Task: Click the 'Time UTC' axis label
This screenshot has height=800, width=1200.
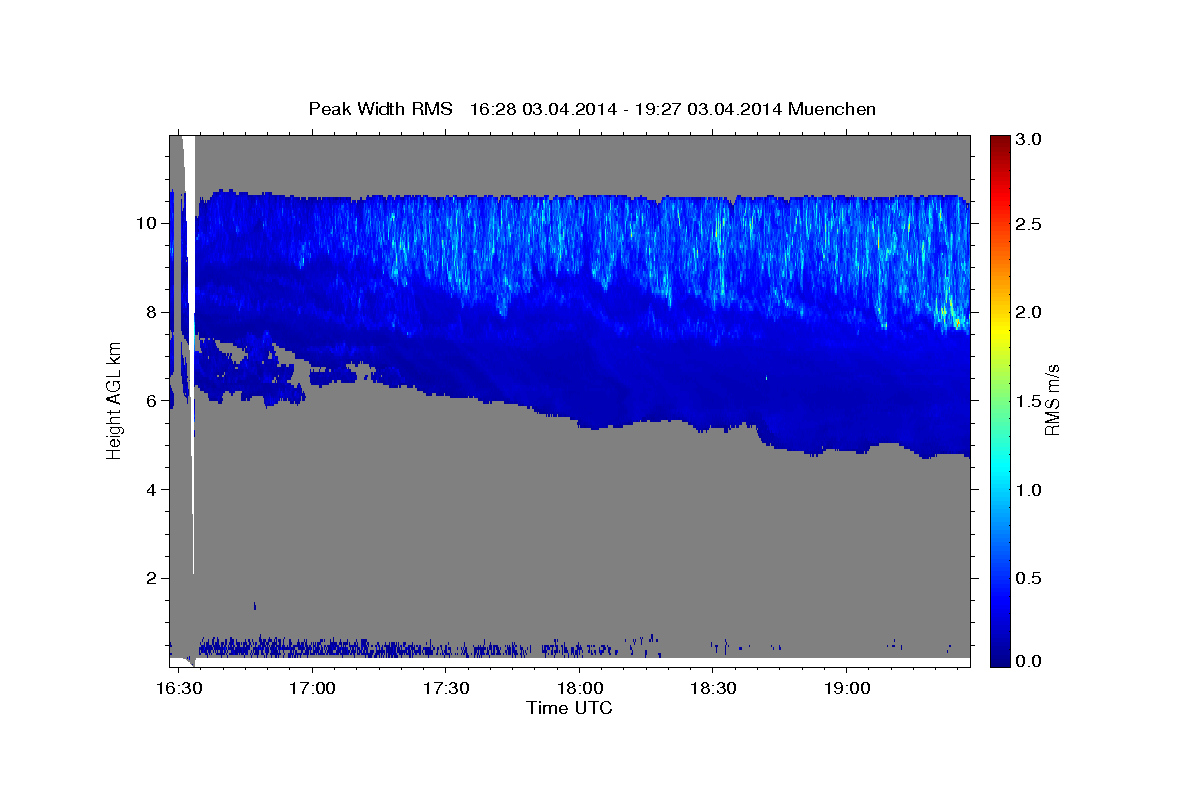Action: click(x=569, y=708)
